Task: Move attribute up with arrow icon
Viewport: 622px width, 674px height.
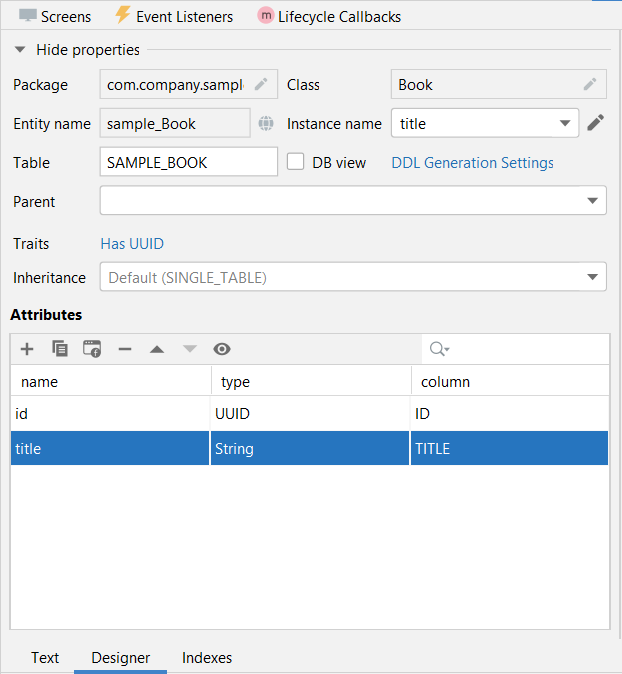Action: (x=157, y=349)
